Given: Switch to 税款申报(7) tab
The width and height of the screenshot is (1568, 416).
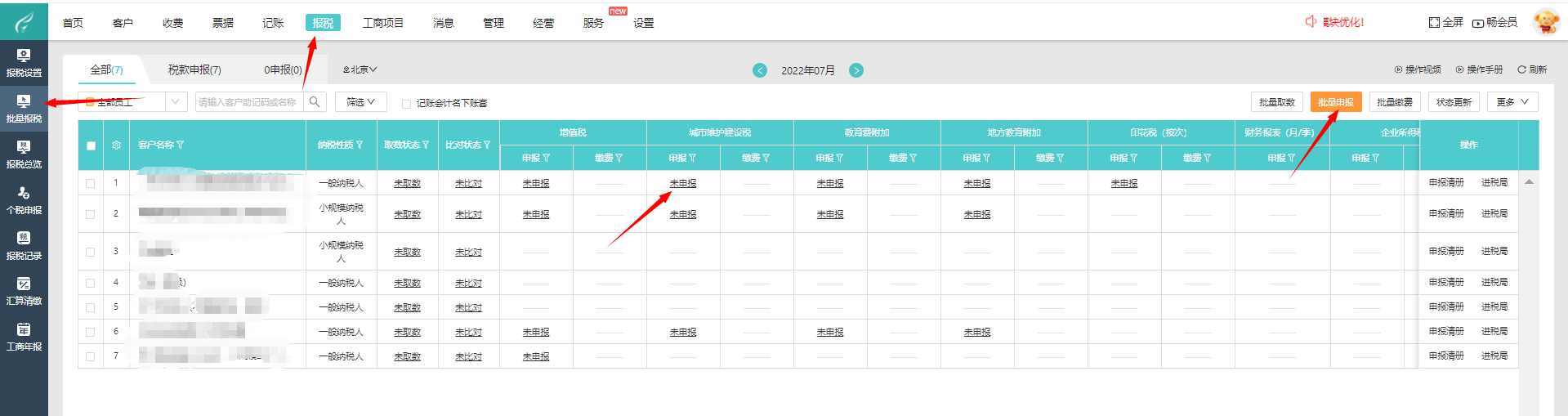Looking at the screenshot, I should pos(194,70).
